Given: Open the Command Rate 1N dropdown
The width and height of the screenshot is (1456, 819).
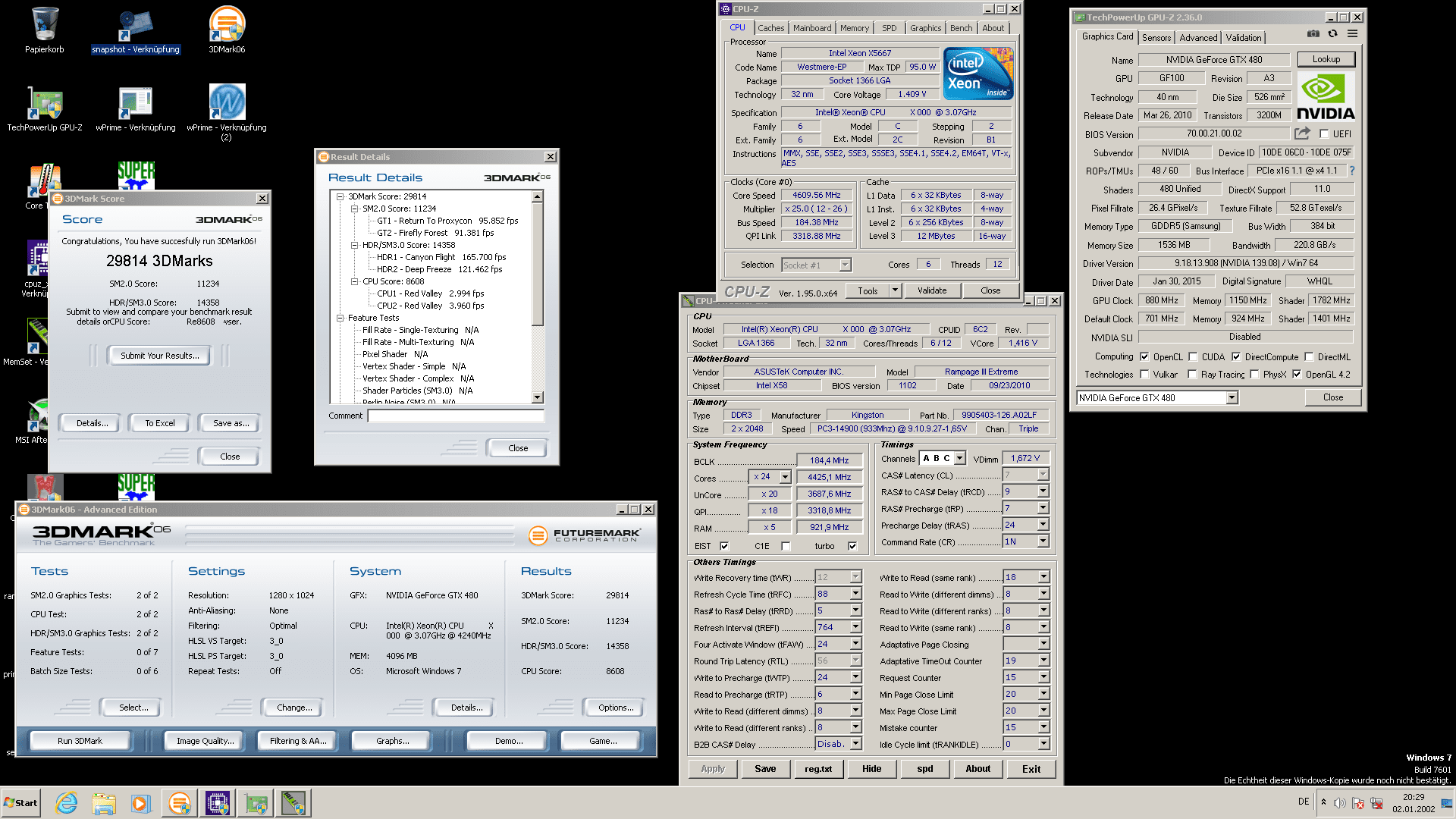Looking at the screenshot, I should click(x=1043, y=541).
